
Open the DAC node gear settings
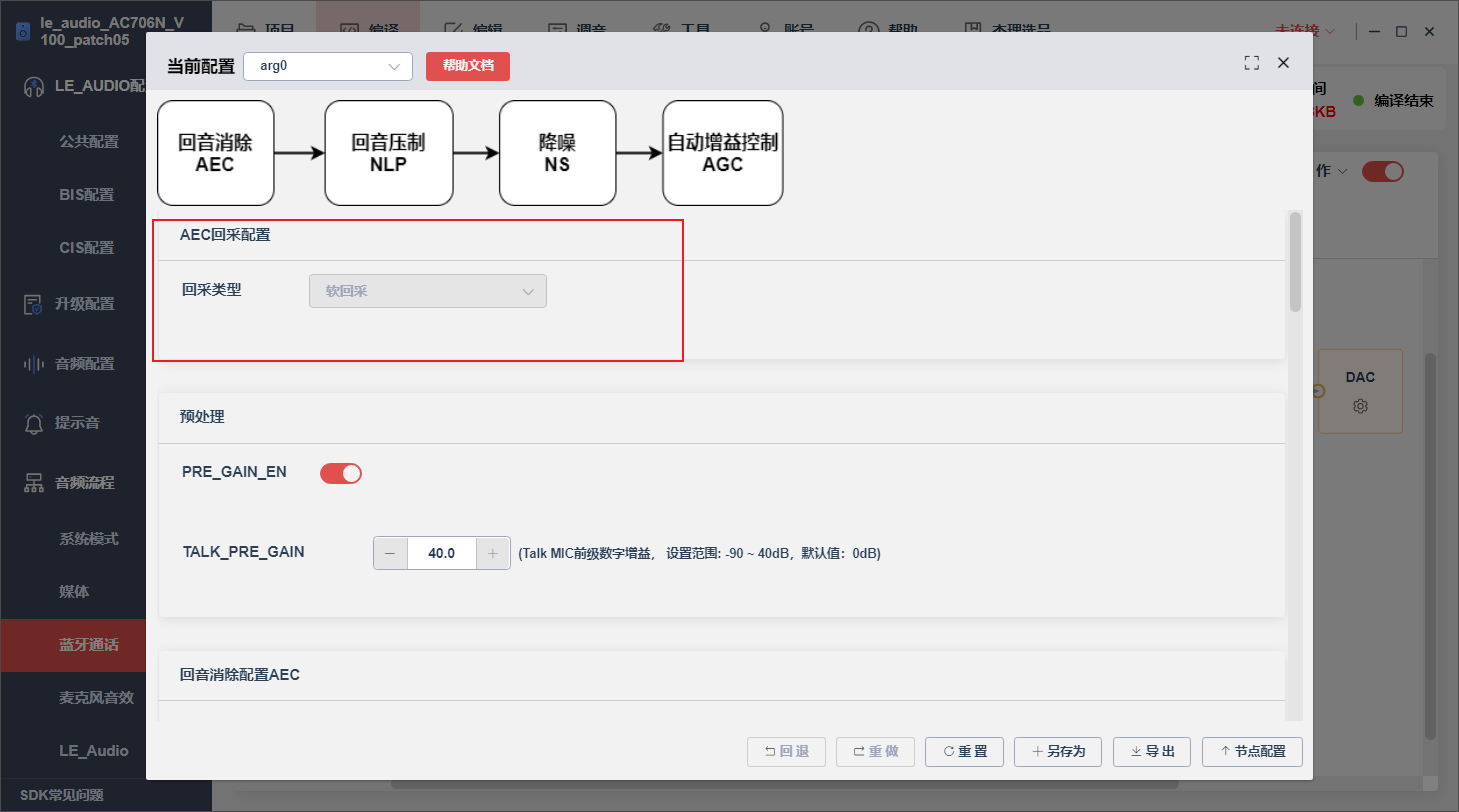(1360, 407)
